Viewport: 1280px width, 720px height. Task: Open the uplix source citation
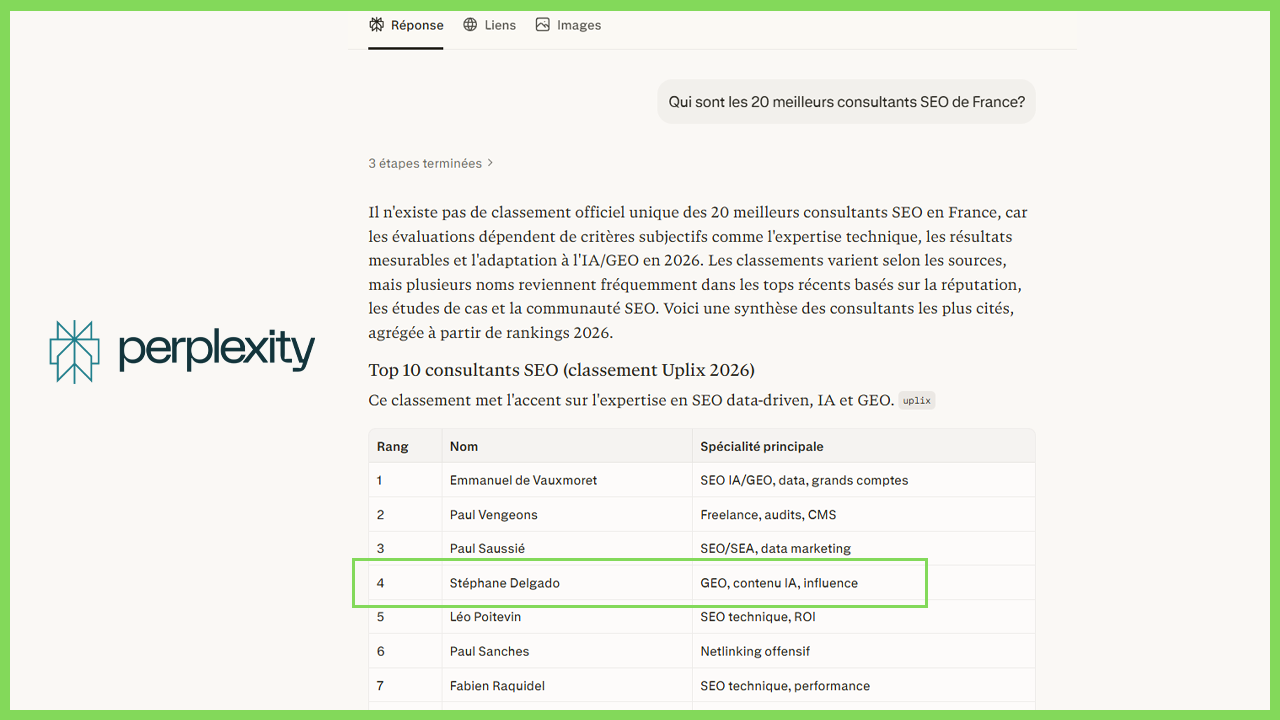pyautogui.click(x=916, y=401)
